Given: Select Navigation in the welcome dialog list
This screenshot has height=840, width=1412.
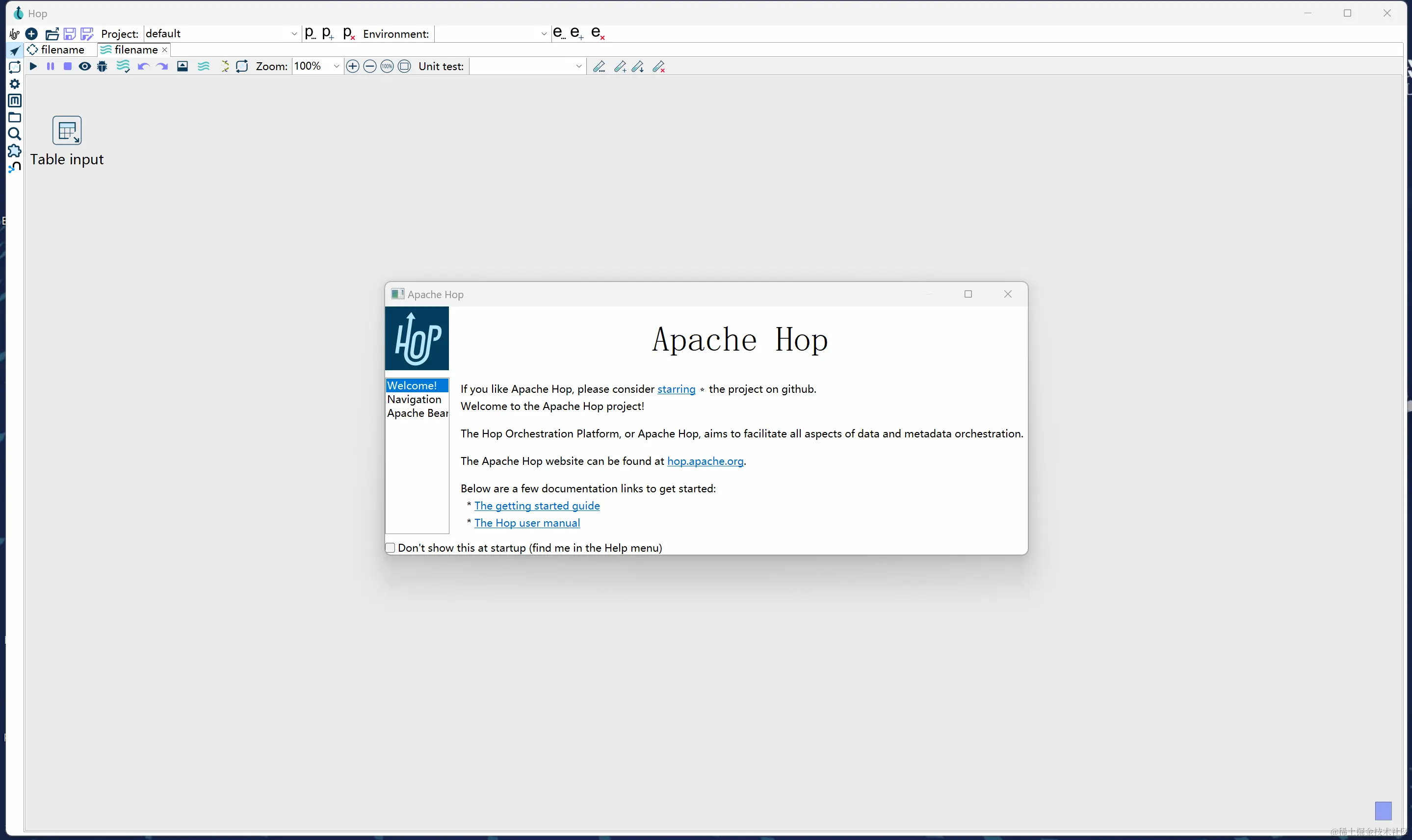Looking at the screenshot, I should pos(415,400).
